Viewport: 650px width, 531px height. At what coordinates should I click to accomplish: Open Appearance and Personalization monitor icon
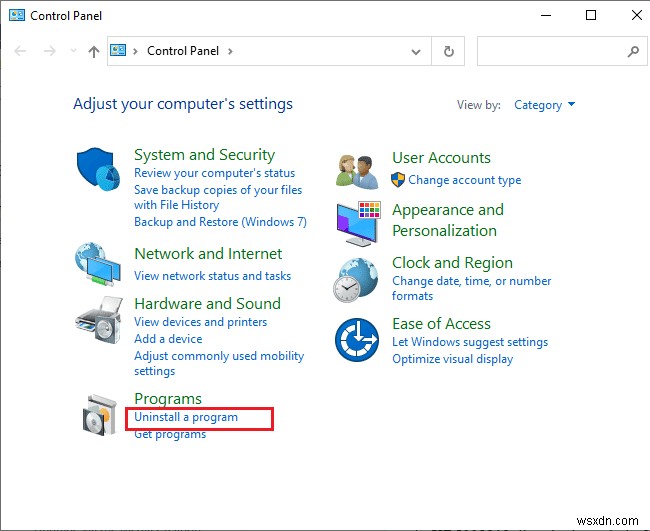(357, 223)
